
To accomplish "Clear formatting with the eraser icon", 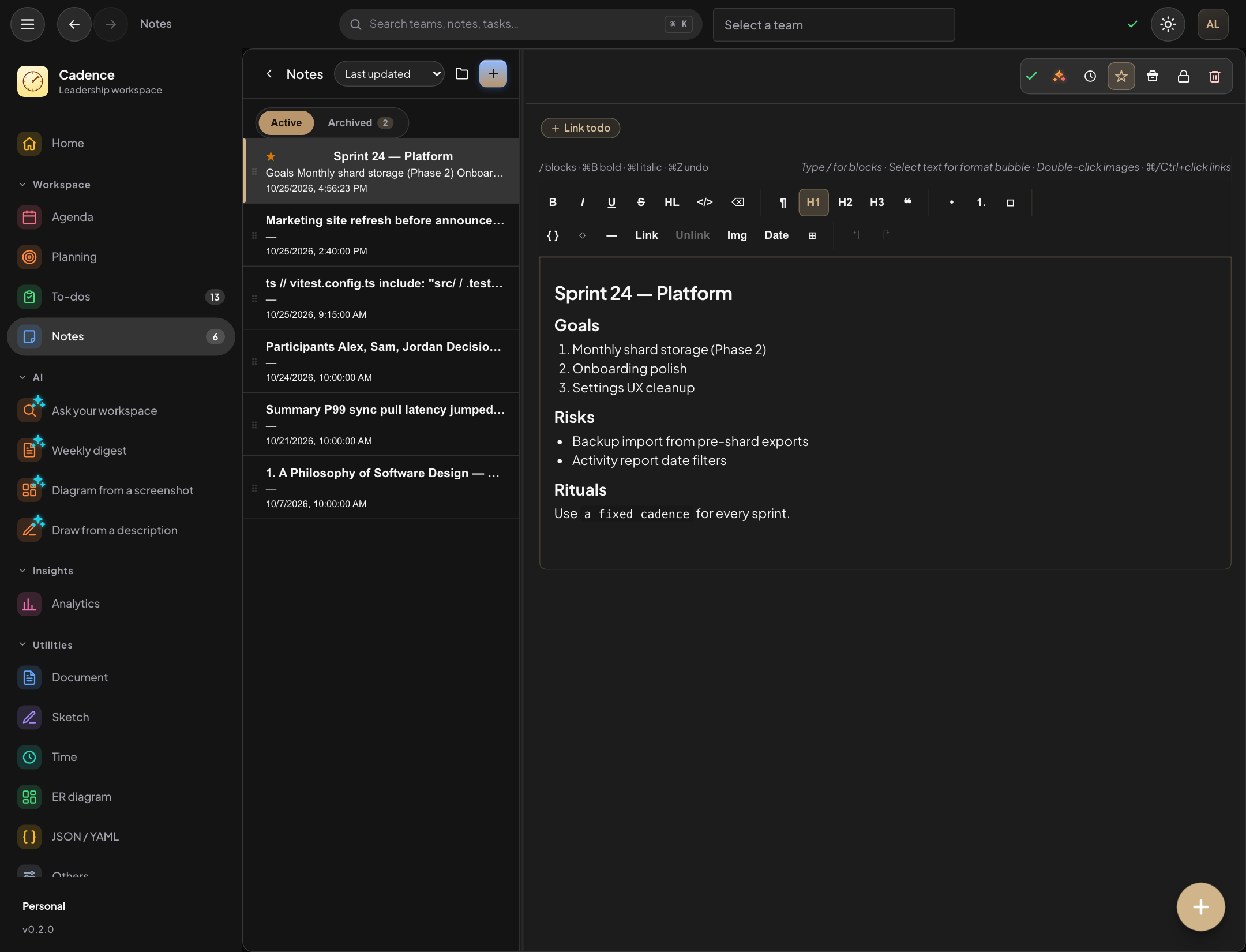I will [x=738, y=203].
